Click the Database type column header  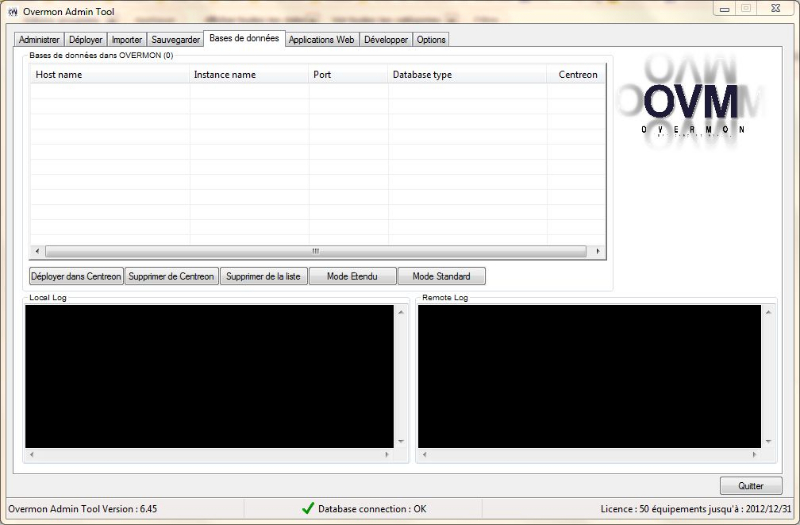467,74
